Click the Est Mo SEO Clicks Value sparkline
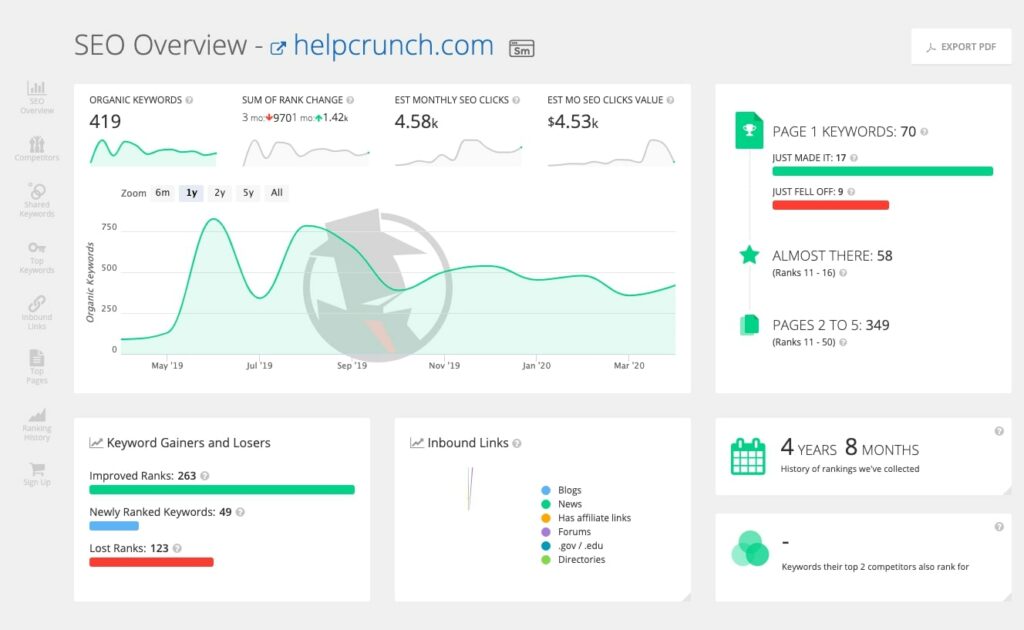 [x=611, y=152]
